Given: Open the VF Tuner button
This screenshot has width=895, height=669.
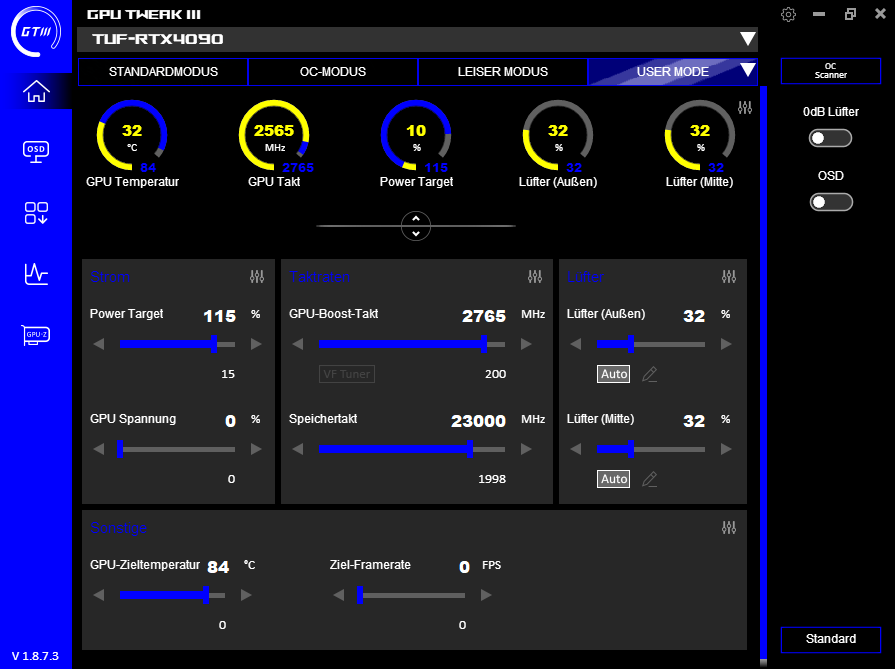Looking at the screenshot, I should click(x=346, y=374).
